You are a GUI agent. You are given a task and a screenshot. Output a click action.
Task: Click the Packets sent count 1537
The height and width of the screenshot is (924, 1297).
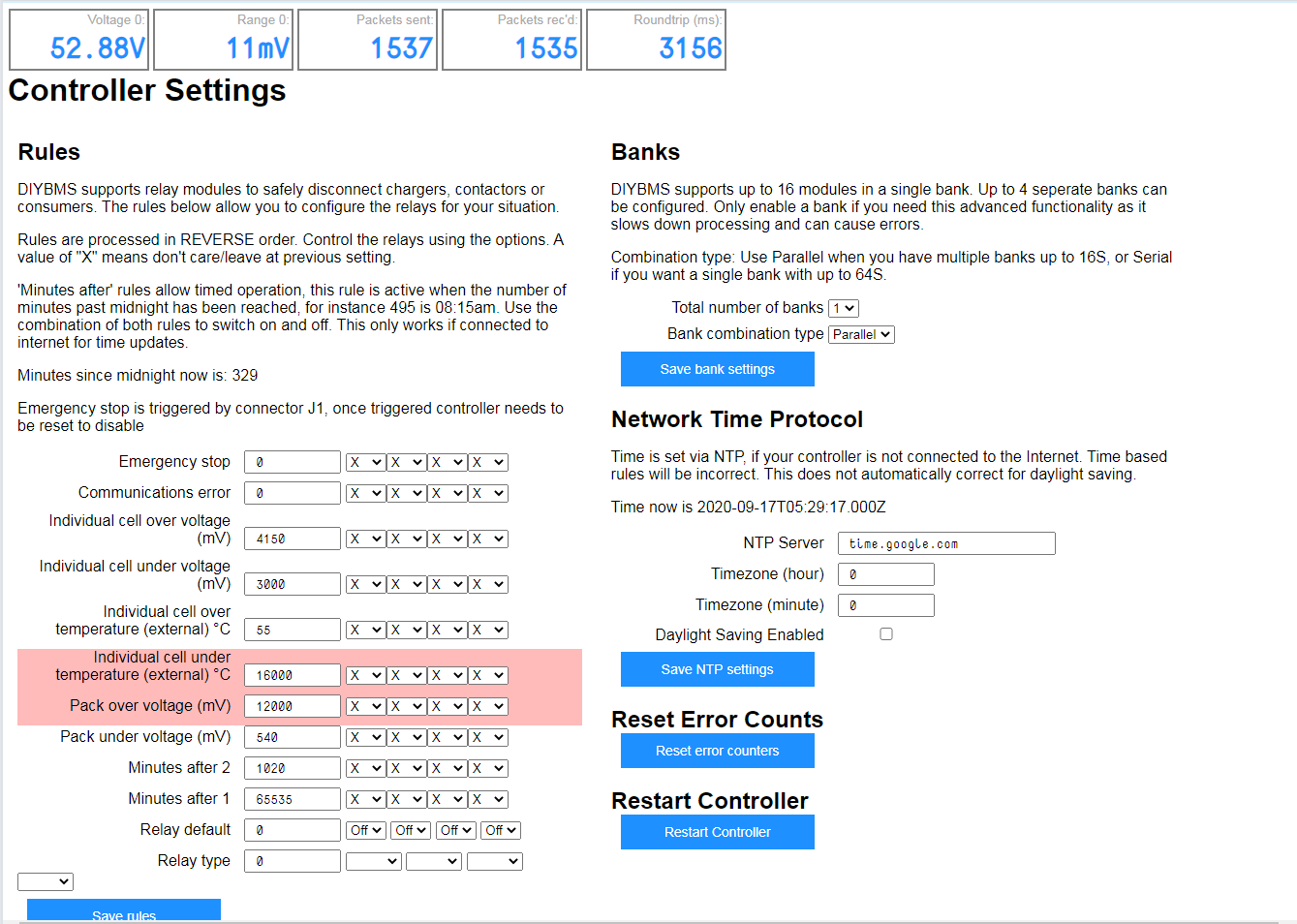click(401, 48)
